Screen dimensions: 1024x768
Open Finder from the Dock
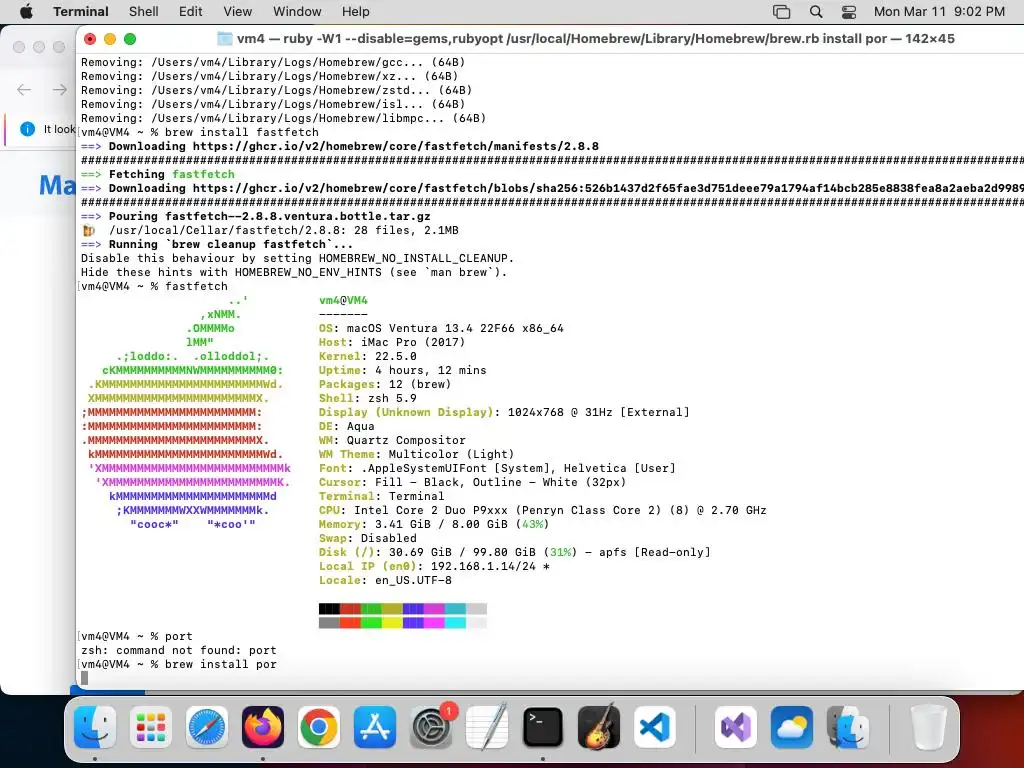click(x=95, y=727)
